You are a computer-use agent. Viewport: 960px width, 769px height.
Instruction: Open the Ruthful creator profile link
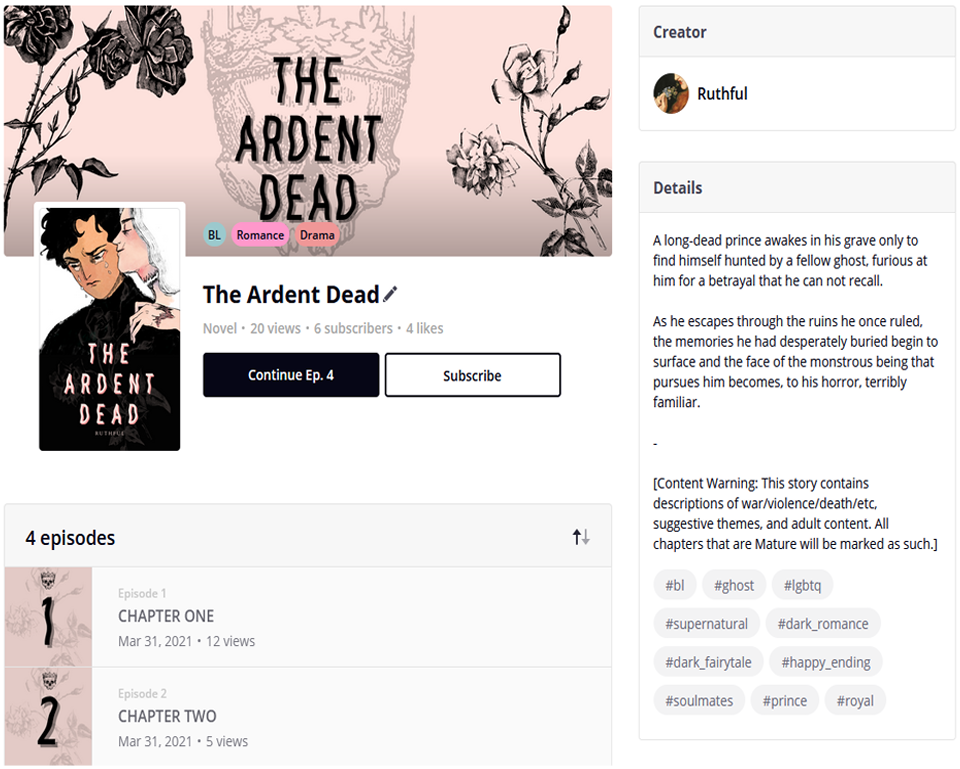tap(722, 94)
